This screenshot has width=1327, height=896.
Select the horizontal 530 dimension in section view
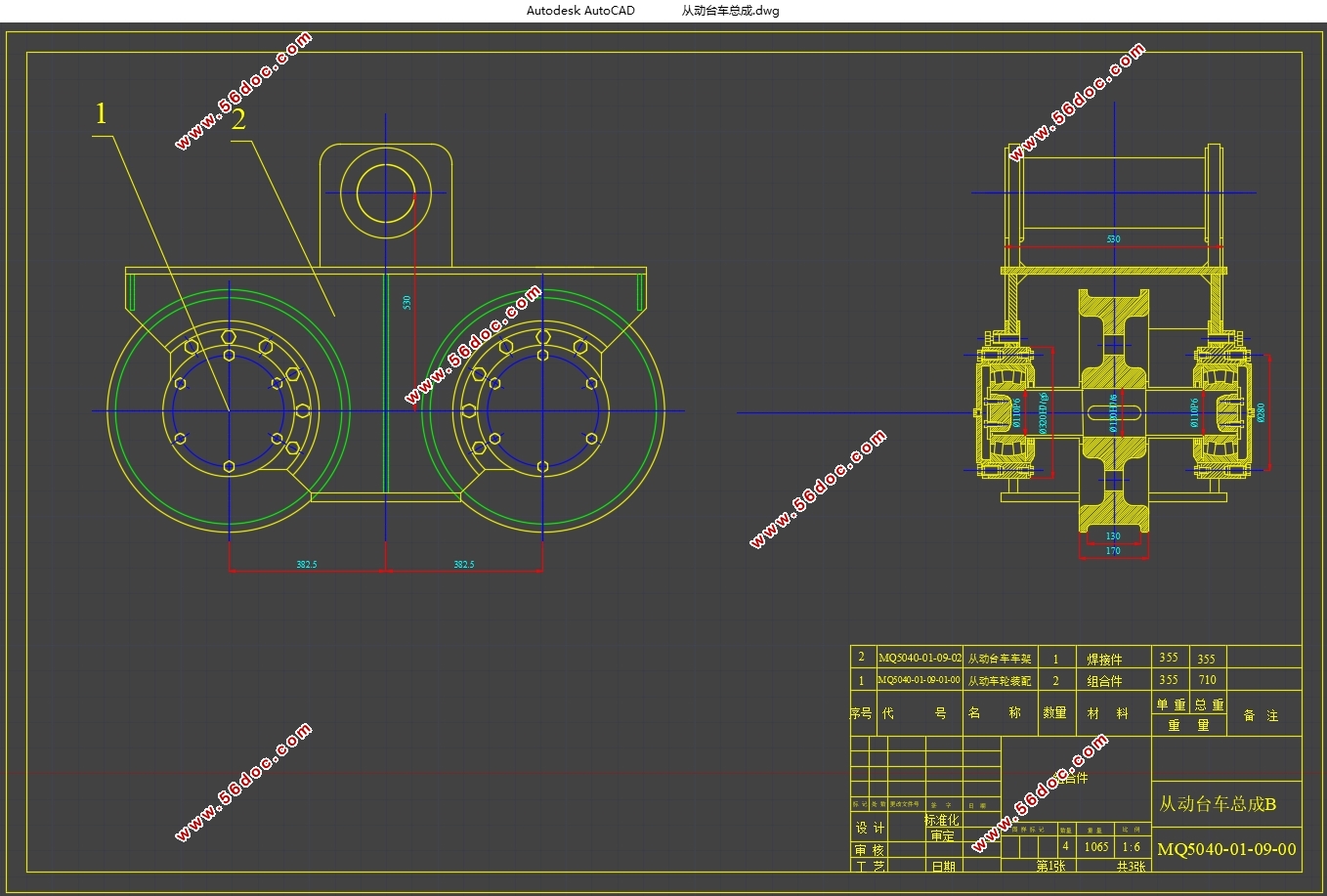tap(1113, 239)
